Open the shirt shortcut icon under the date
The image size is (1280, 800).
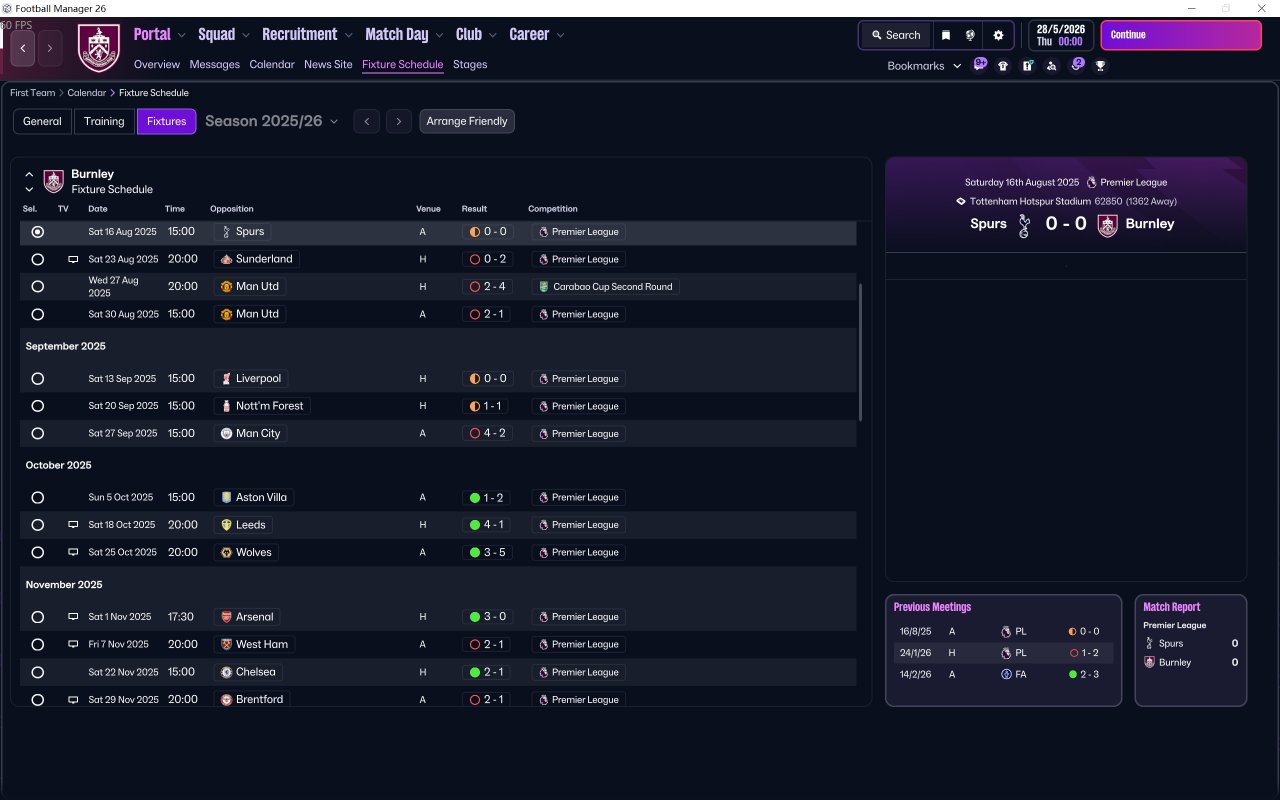click(x=1003, y=66)
